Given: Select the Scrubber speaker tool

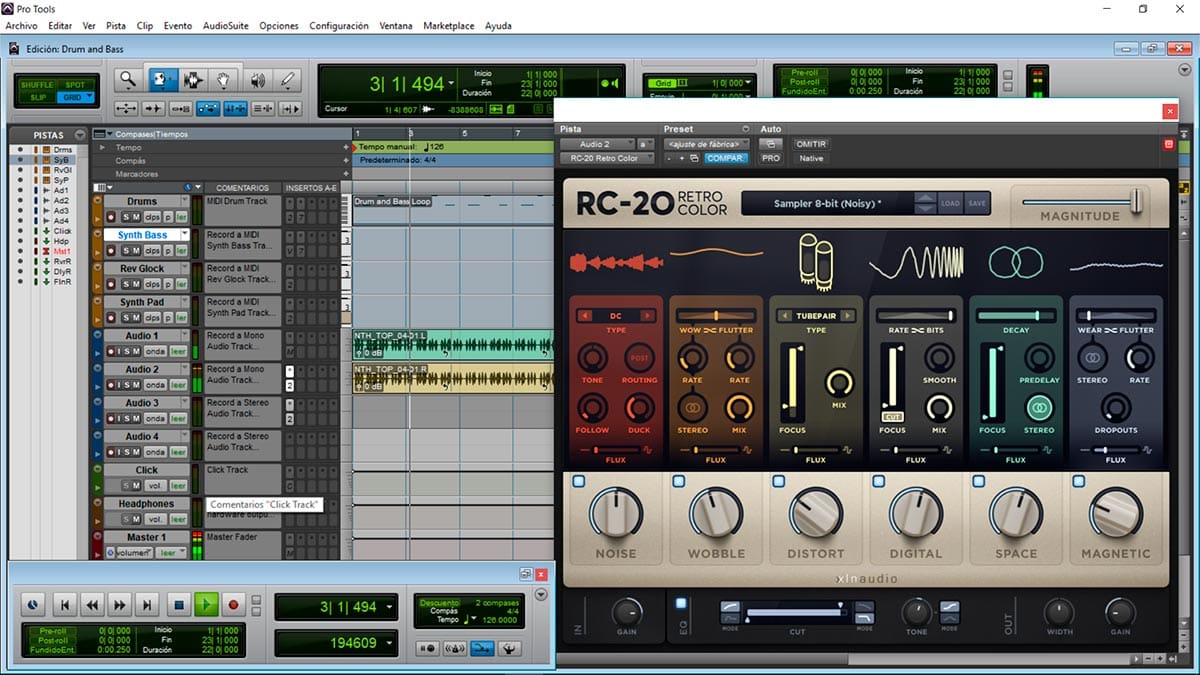Looking at the screenshot, I should point(258,80).
